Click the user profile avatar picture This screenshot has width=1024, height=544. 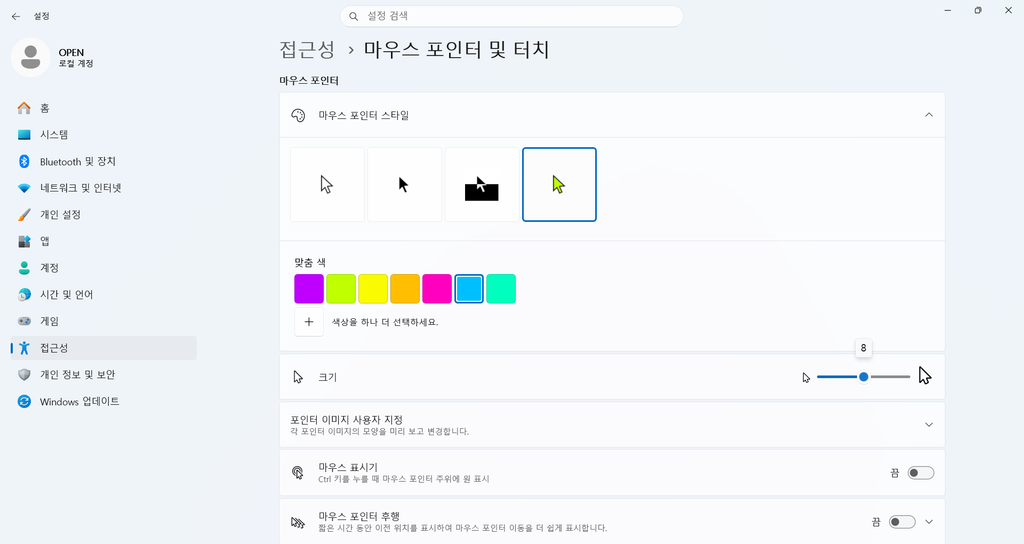[x=31, y=57]
